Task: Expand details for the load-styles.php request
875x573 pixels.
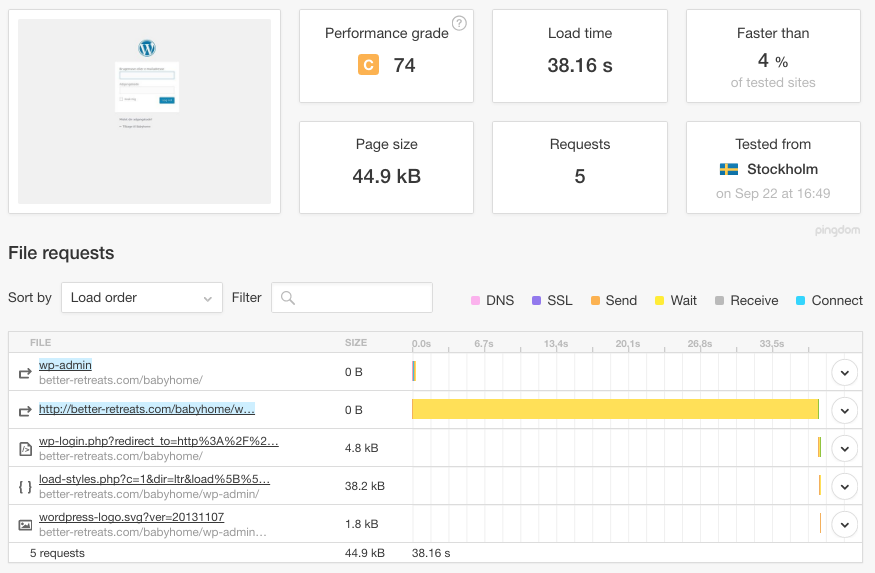Action: pos(845,487)
